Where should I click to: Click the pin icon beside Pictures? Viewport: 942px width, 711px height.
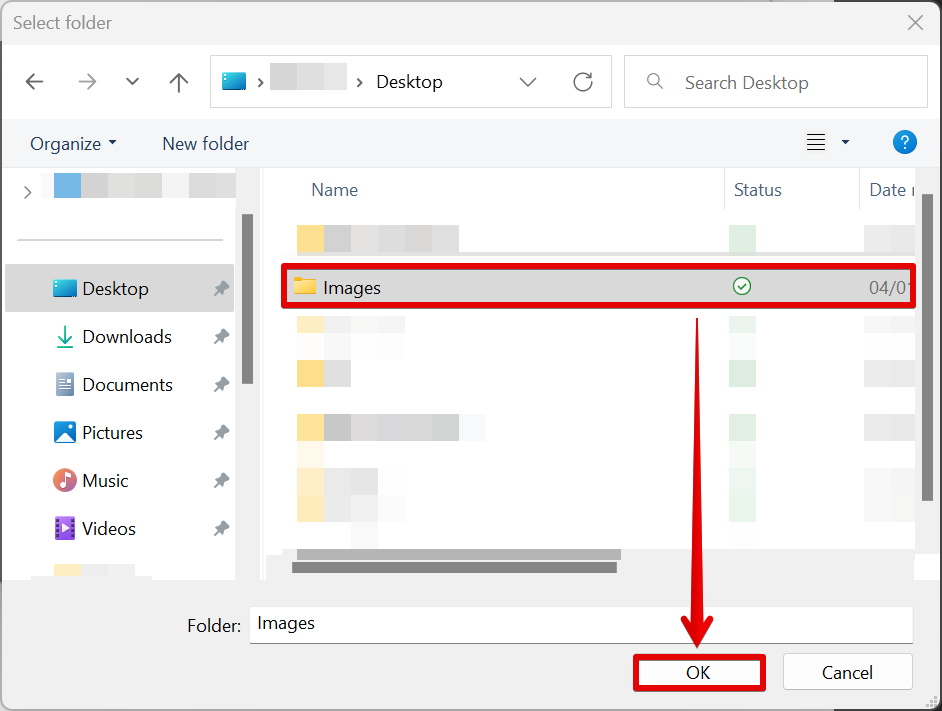click(x=221, y=433)
